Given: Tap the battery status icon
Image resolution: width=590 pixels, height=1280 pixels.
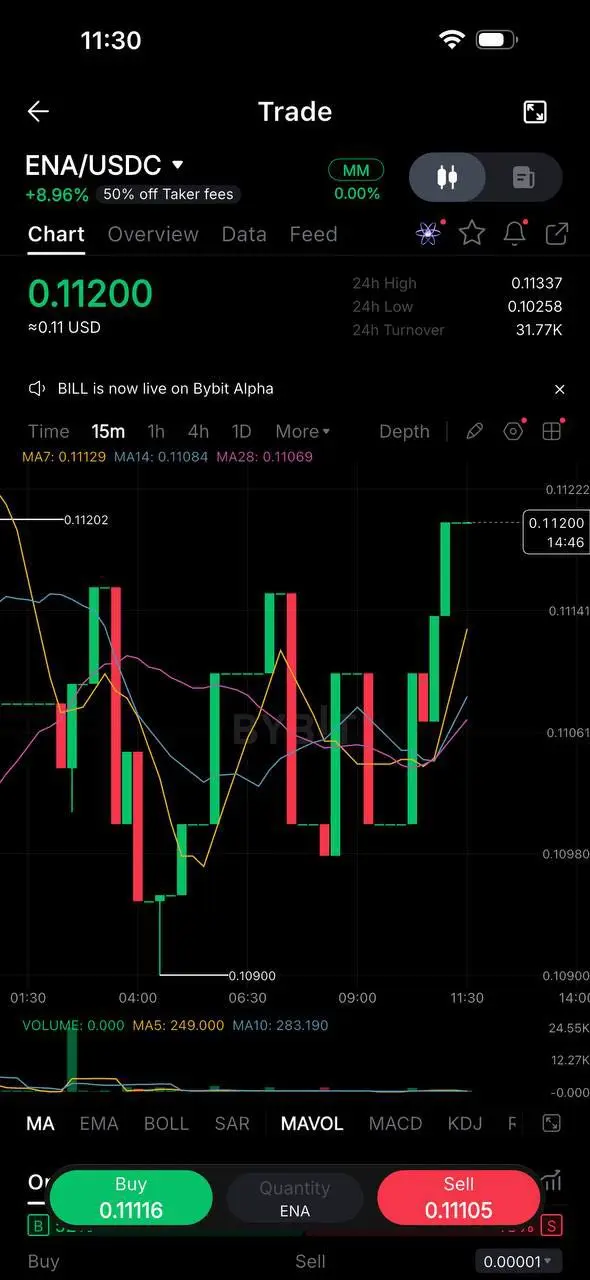Looking at the screenshot, I should pos(496,40).
